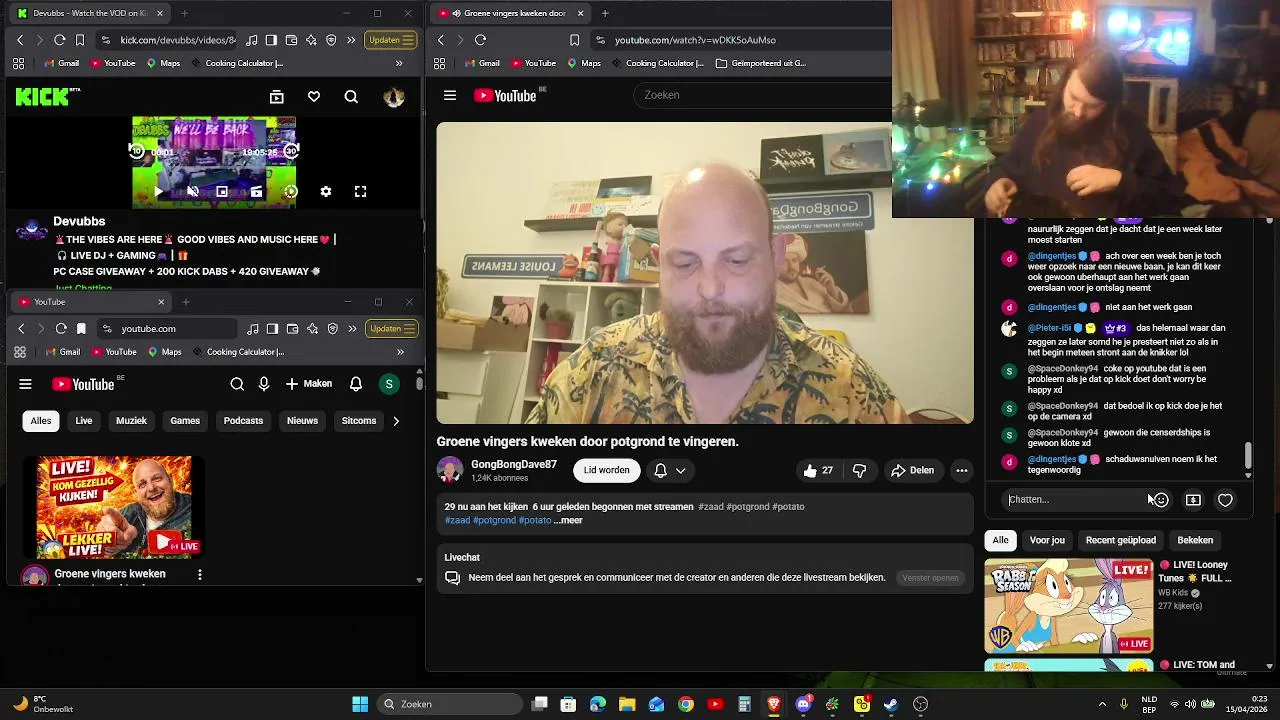Viewport: 1280px width, 720px height.
Task: Open emoji picker in chat input
Action: coord(1160,500)
